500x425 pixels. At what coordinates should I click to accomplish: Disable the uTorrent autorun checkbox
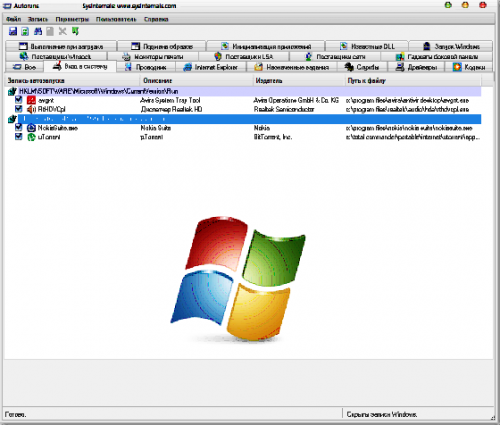pos(19,136)
